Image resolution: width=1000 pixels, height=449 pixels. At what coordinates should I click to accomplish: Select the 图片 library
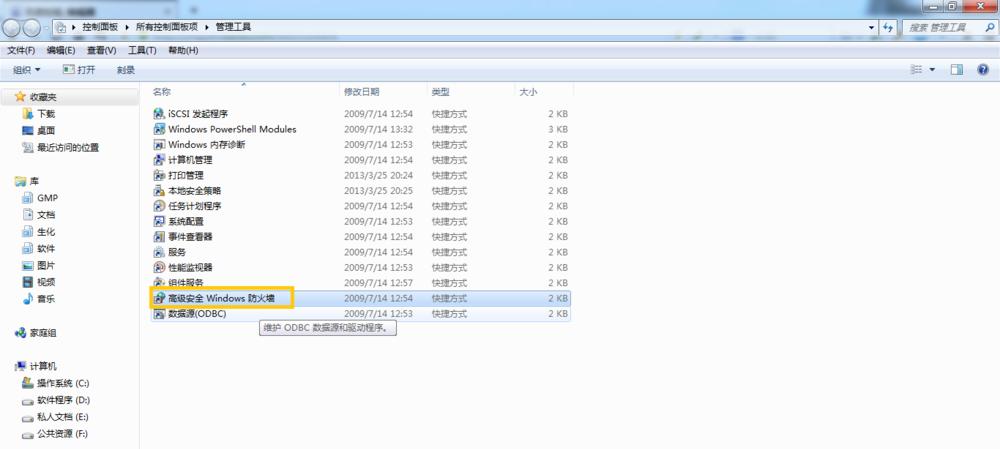tap(46, 265)
